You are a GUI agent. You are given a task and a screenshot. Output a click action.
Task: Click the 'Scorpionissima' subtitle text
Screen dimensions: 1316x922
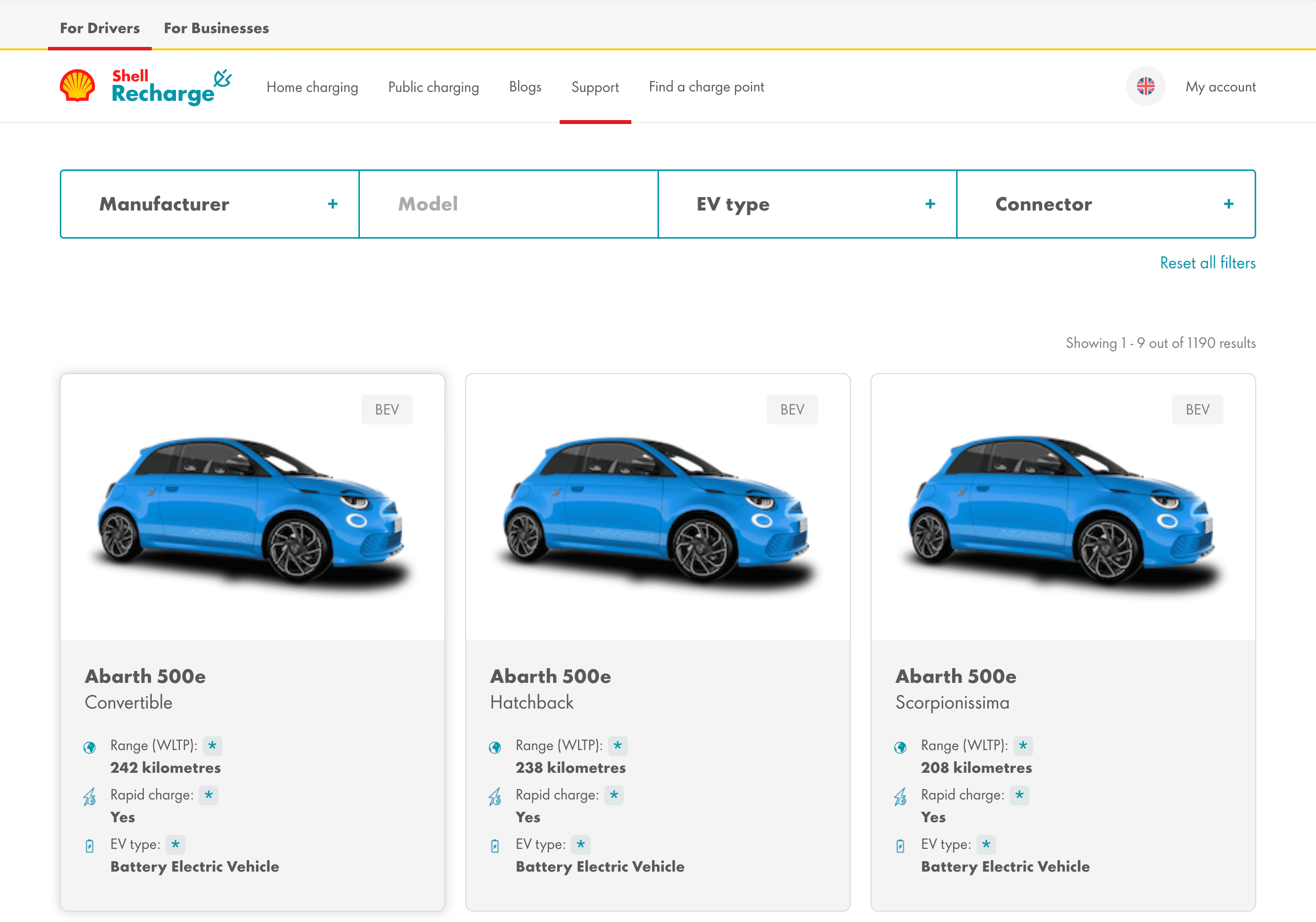pos(952,703)
